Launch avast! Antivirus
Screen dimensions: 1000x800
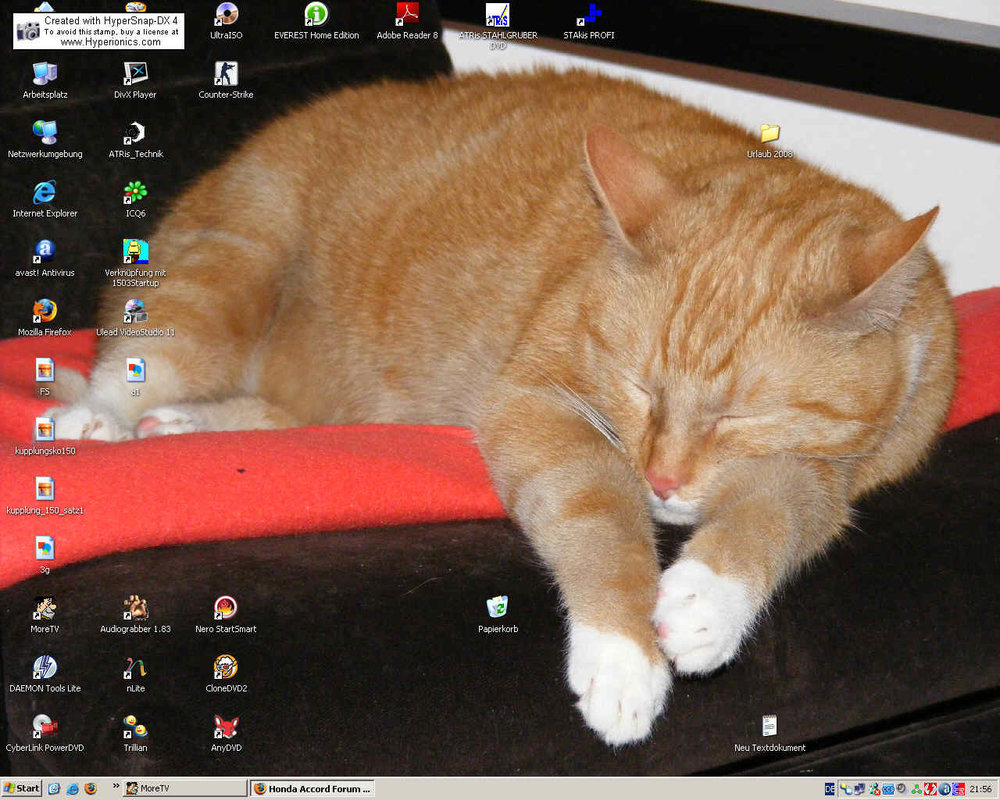[x=44, y=250]
